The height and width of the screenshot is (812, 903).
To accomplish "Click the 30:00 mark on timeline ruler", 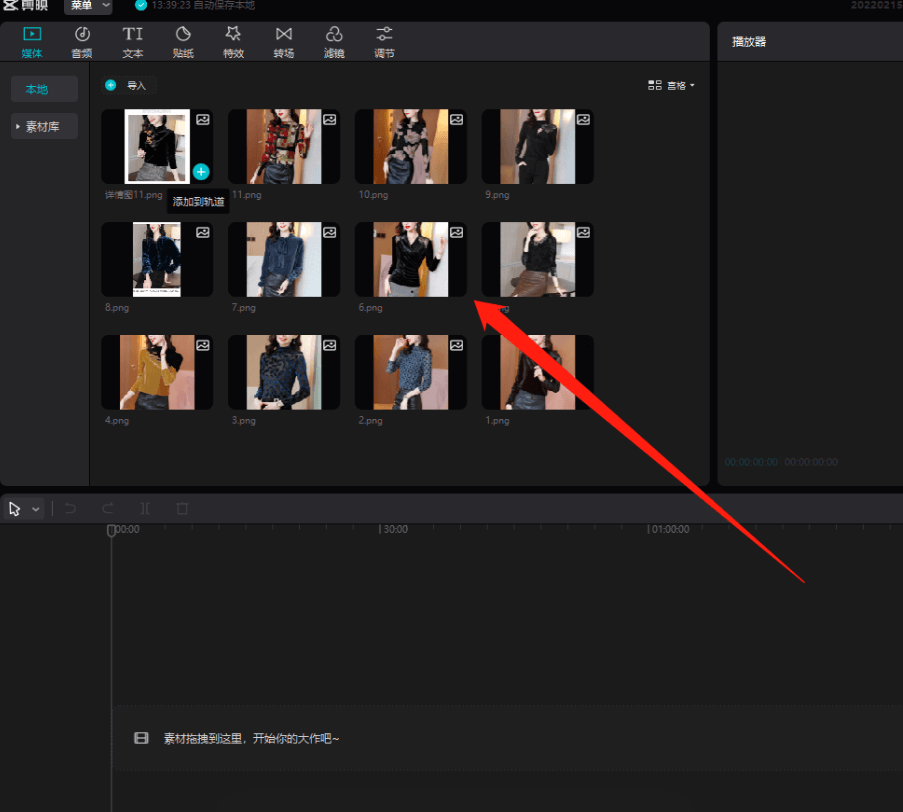I will (x=393, y=529).
